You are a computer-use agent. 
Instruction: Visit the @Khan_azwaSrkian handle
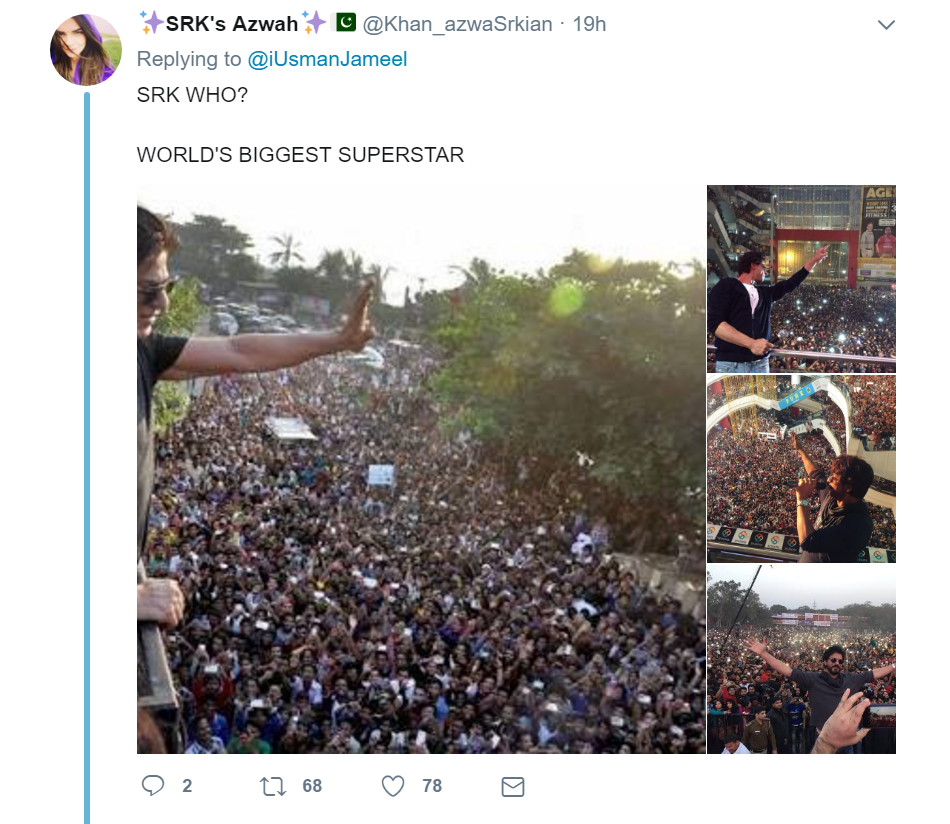(457, 24)
